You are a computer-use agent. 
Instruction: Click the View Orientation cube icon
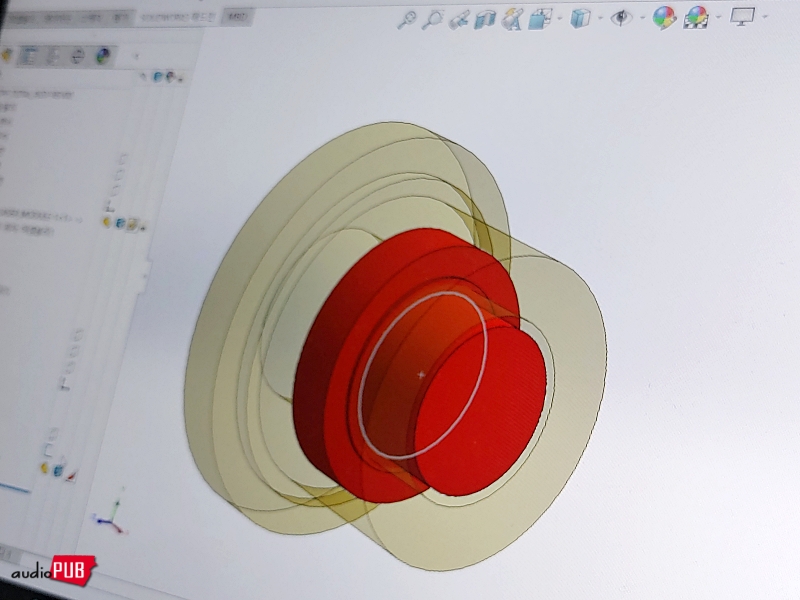[539, 19]
